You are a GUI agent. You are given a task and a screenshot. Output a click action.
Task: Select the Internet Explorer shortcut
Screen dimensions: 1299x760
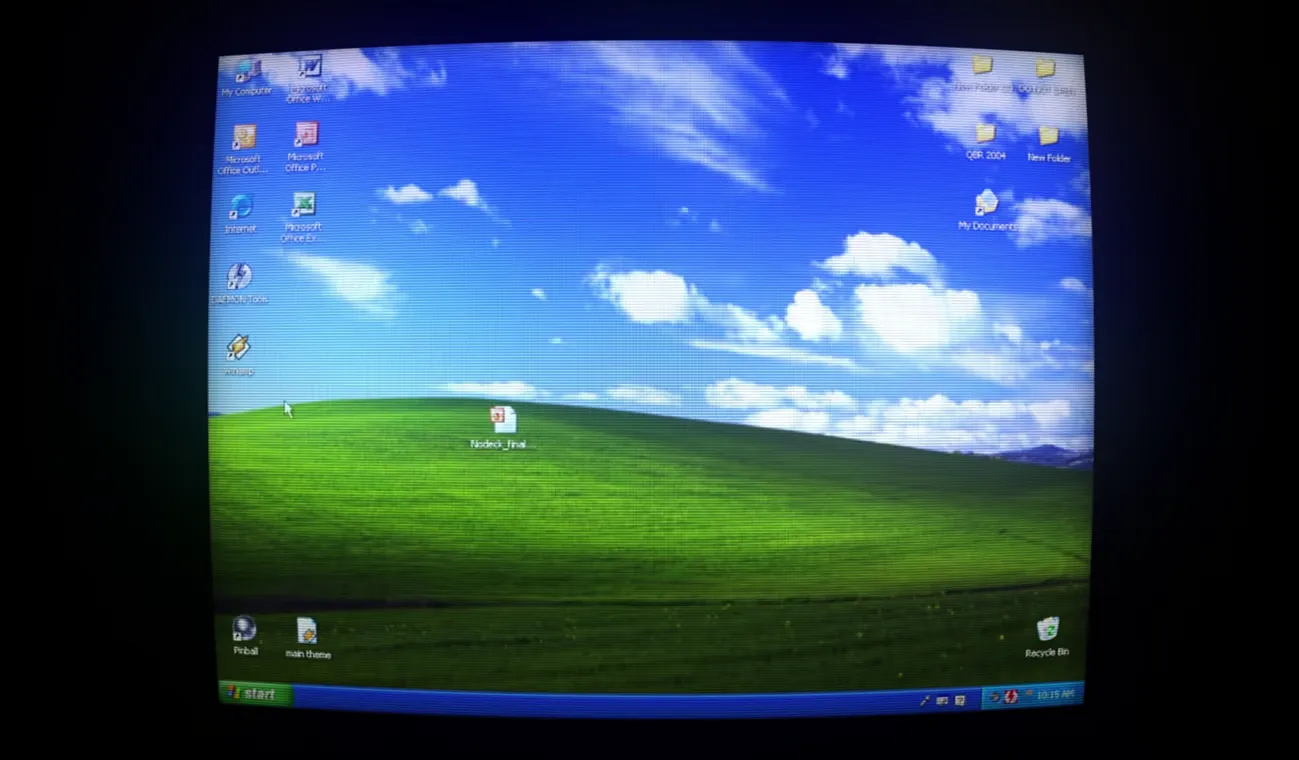coord(241,214)
